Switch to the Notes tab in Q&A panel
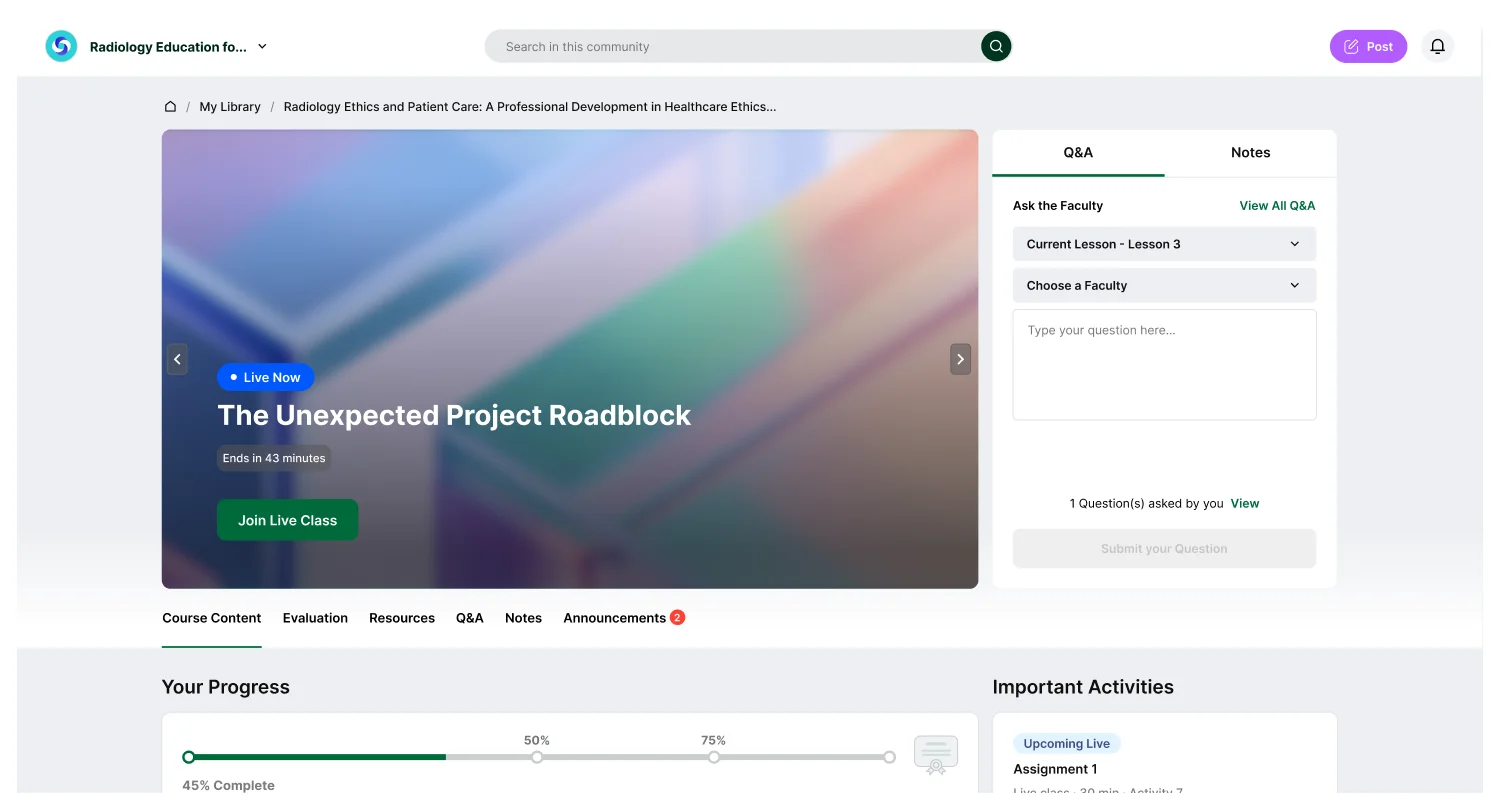 point(1250,152)
